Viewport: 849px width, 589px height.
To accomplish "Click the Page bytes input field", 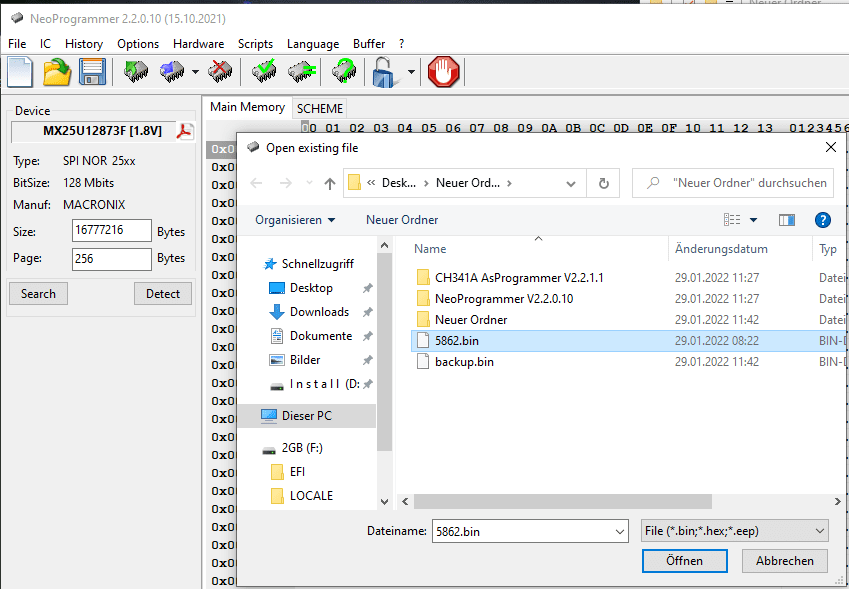I will 112,259.
